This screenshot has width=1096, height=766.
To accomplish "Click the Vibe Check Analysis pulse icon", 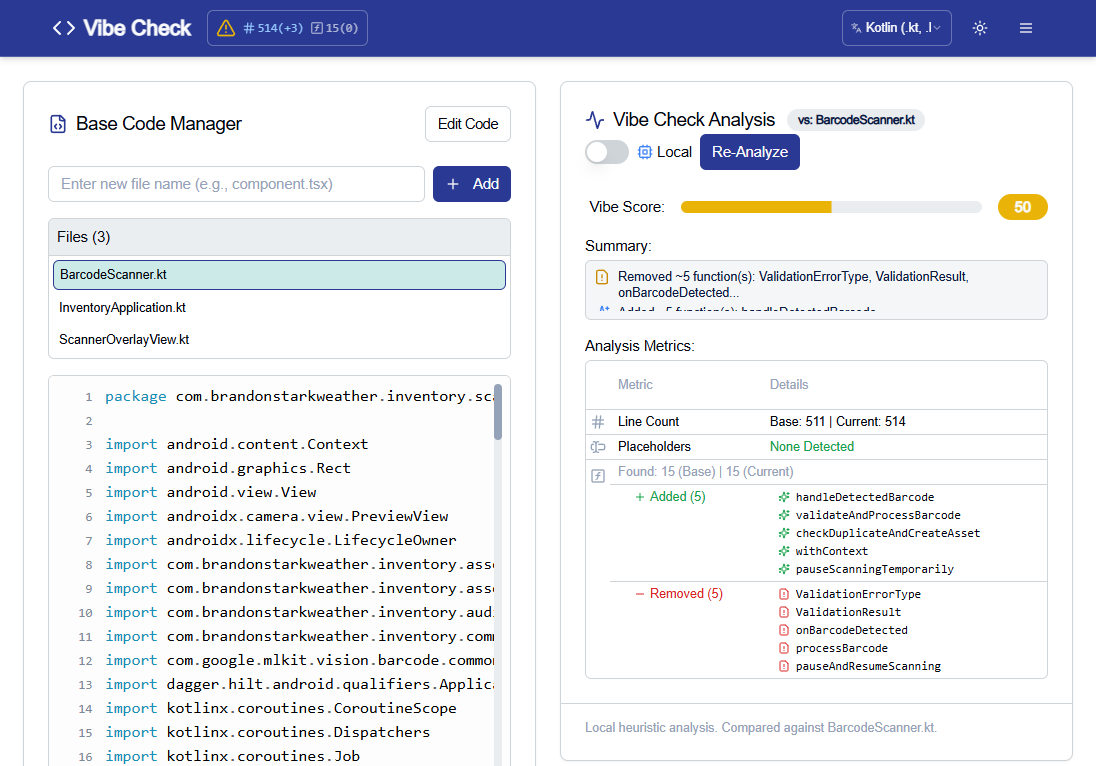I will point(595,120).
